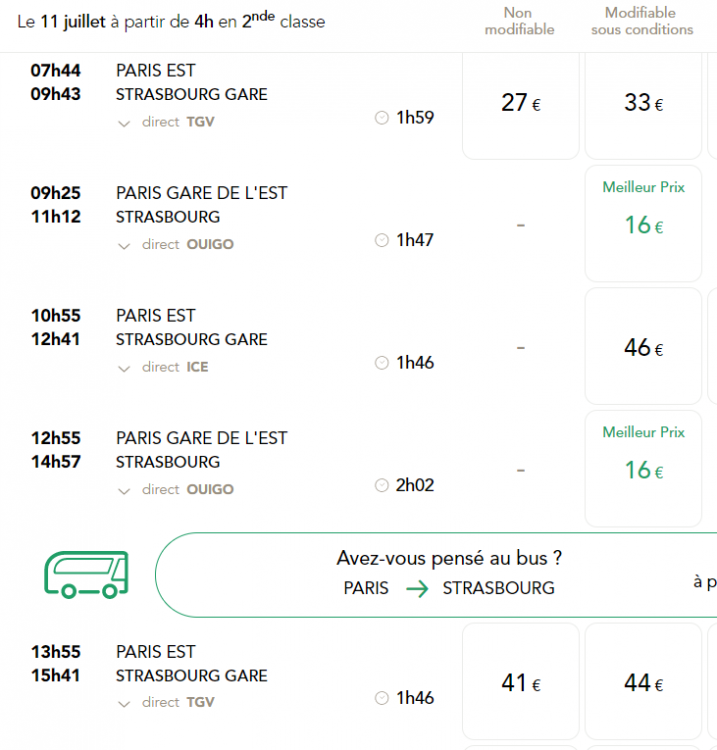Click the clock icon on the 13h55 train

point(382,698)
